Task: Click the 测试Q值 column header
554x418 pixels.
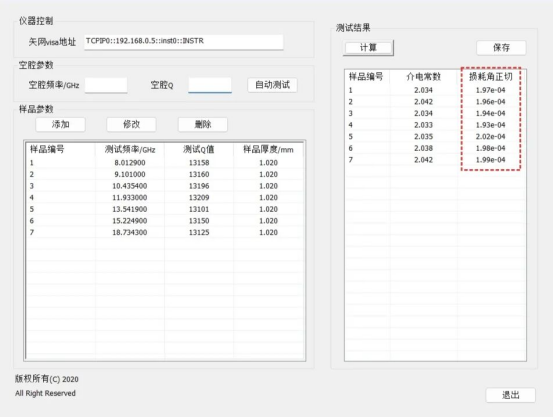Action: coord(199,150)
